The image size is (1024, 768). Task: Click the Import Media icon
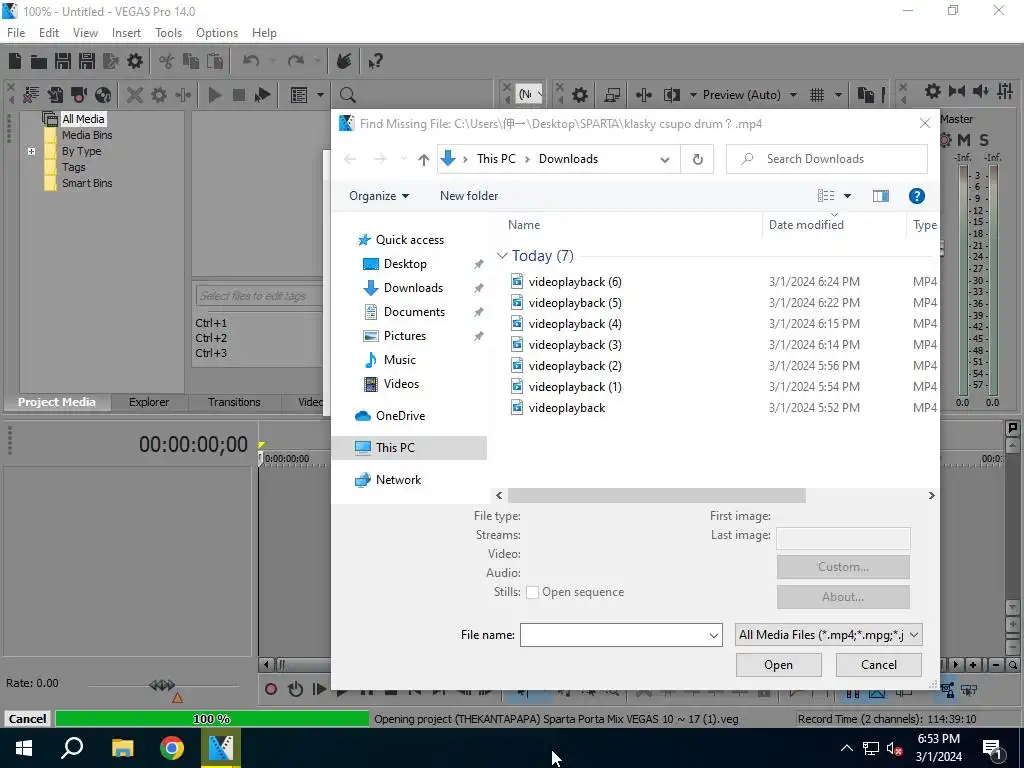pos(55,95)
